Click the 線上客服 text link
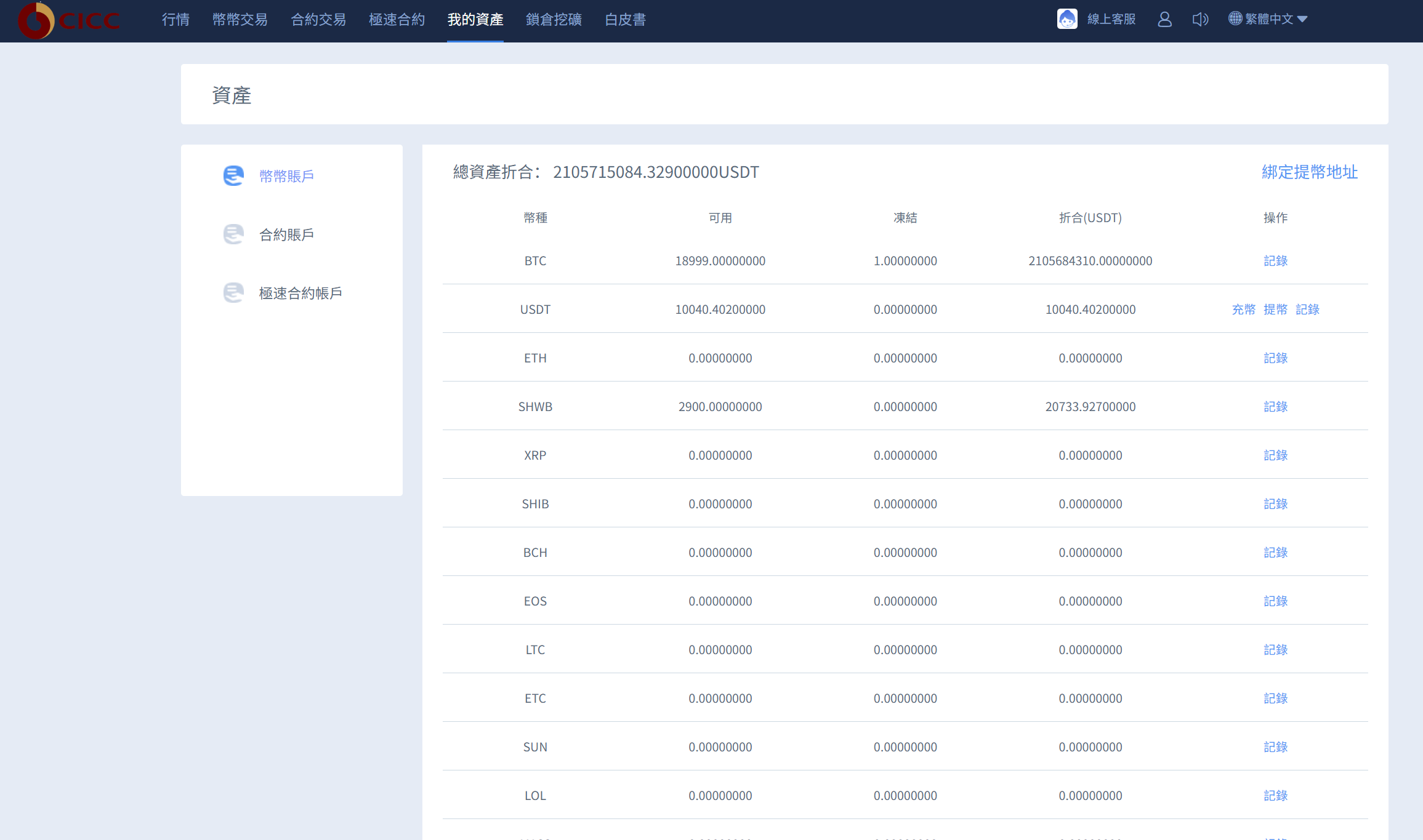The height and width of the screenshot is (840, 1423). 1111,19
